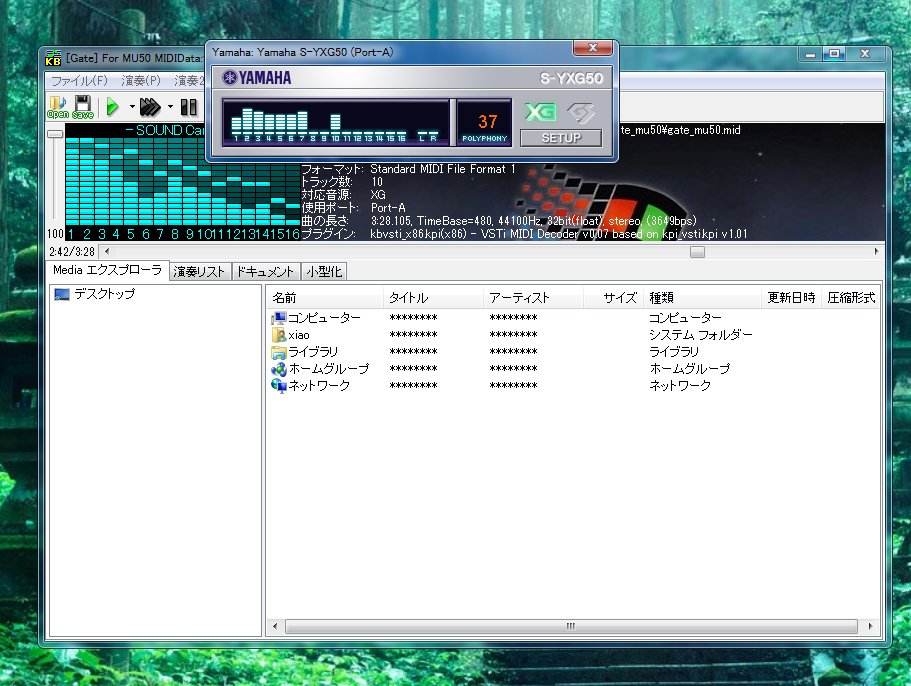Sort by the 名前 column header
Image resolution: width=911 pixels, height=686 pixels.
point(325,298)
